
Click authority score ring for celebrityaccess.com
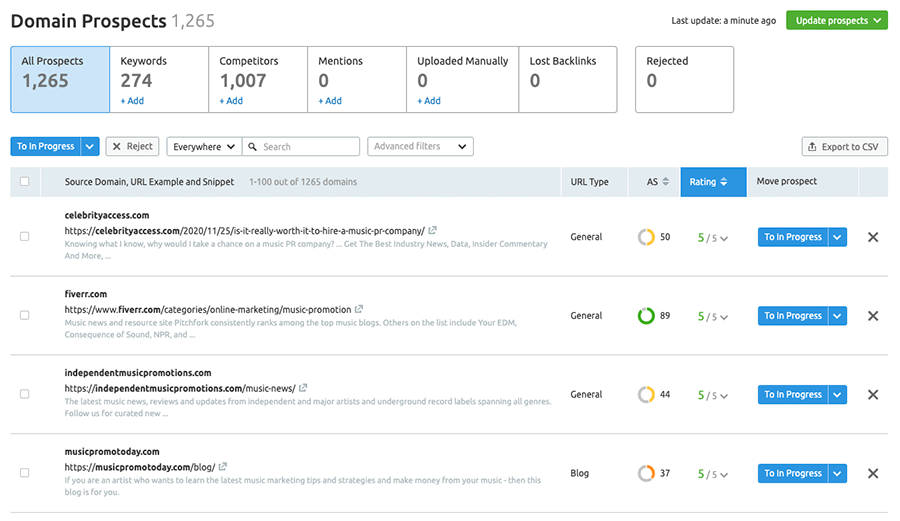click(x=646, y=237)
